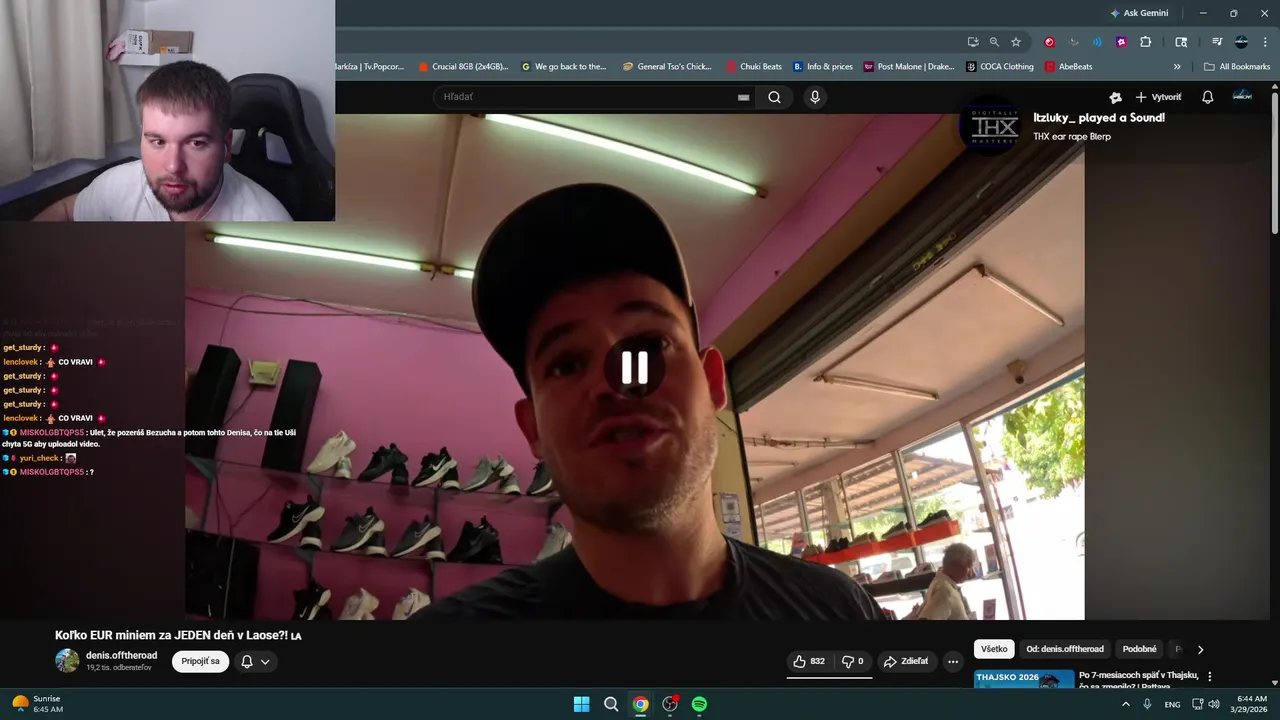
Task: Open the ENG language switcher in taskbar
Action: pos(1171,704)
